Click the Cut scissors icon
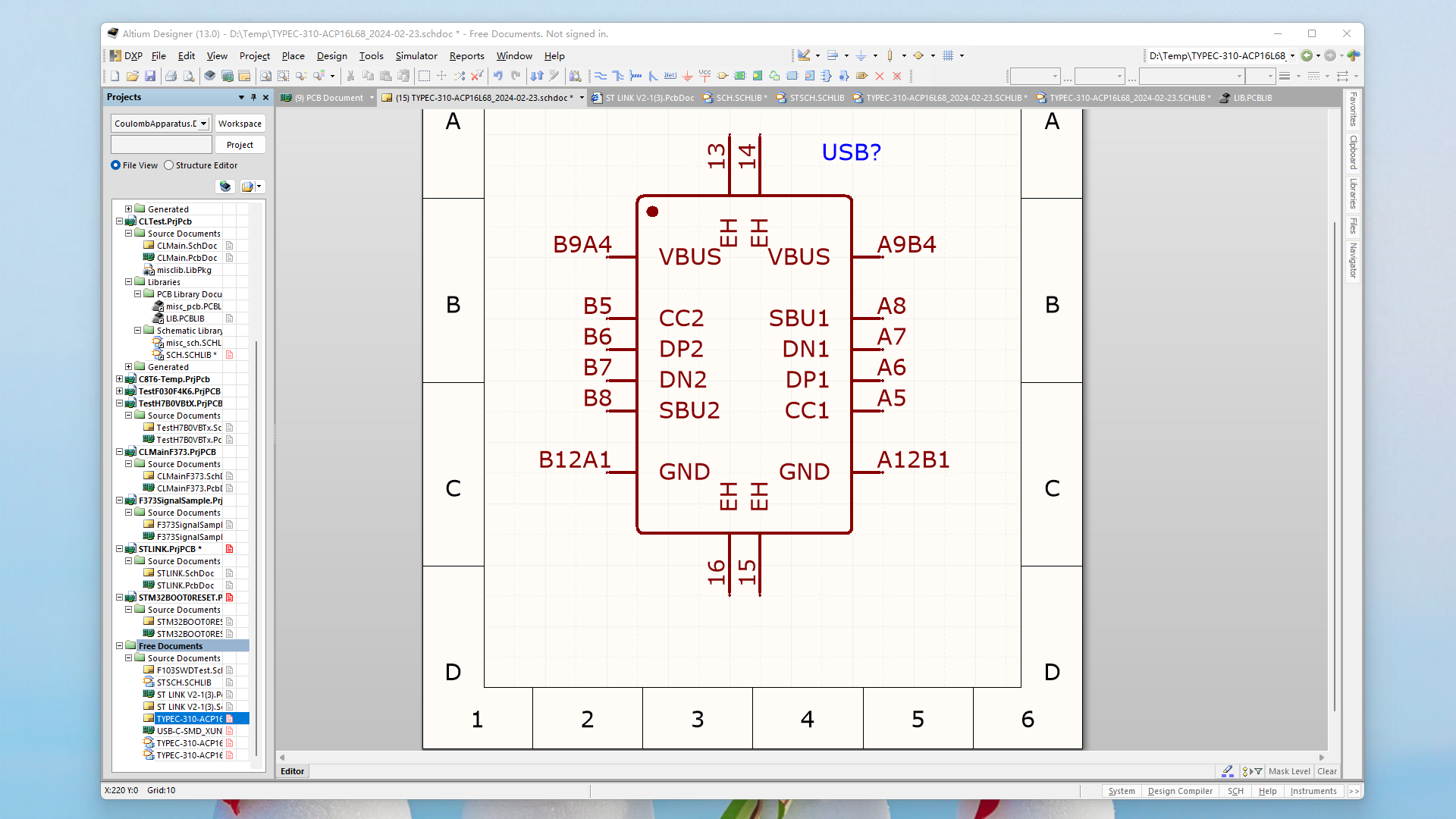This screenshot has height=819, width=1456. [x=350, y=76]
